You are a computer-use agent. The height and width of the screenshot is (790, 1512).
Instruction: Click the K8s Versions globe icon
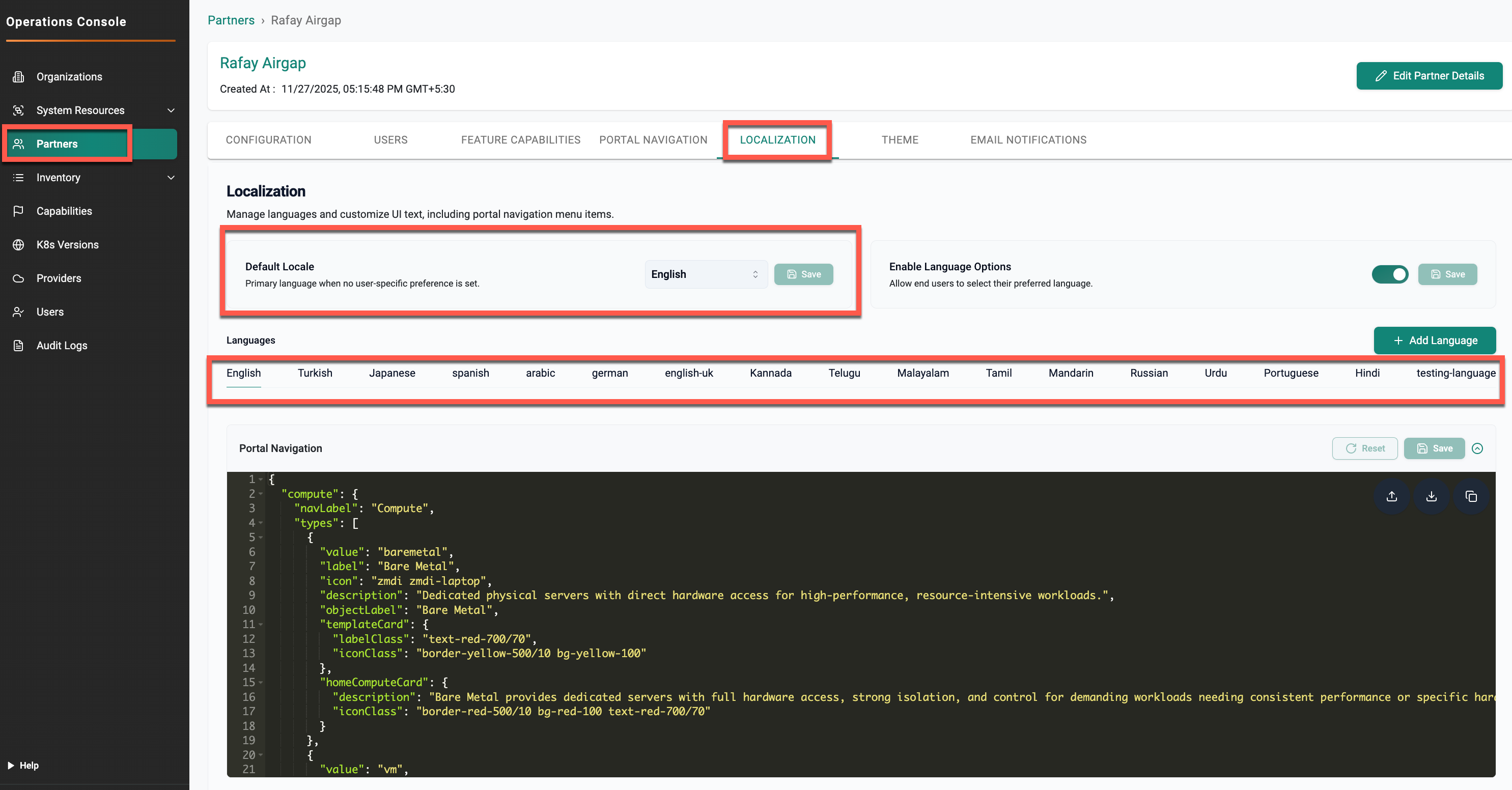[19, 245]
